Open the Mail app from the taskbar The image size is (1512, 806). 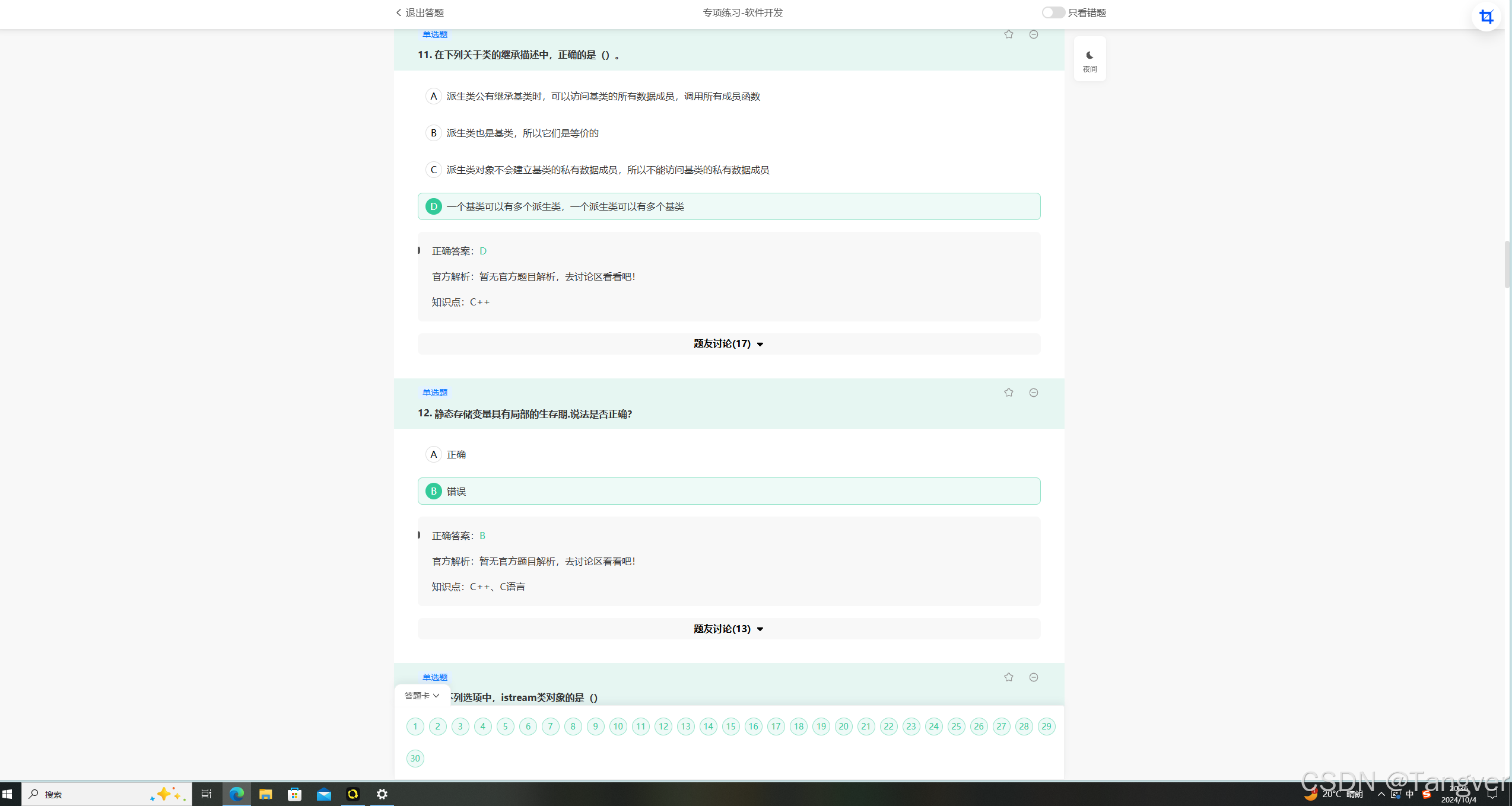323,794
